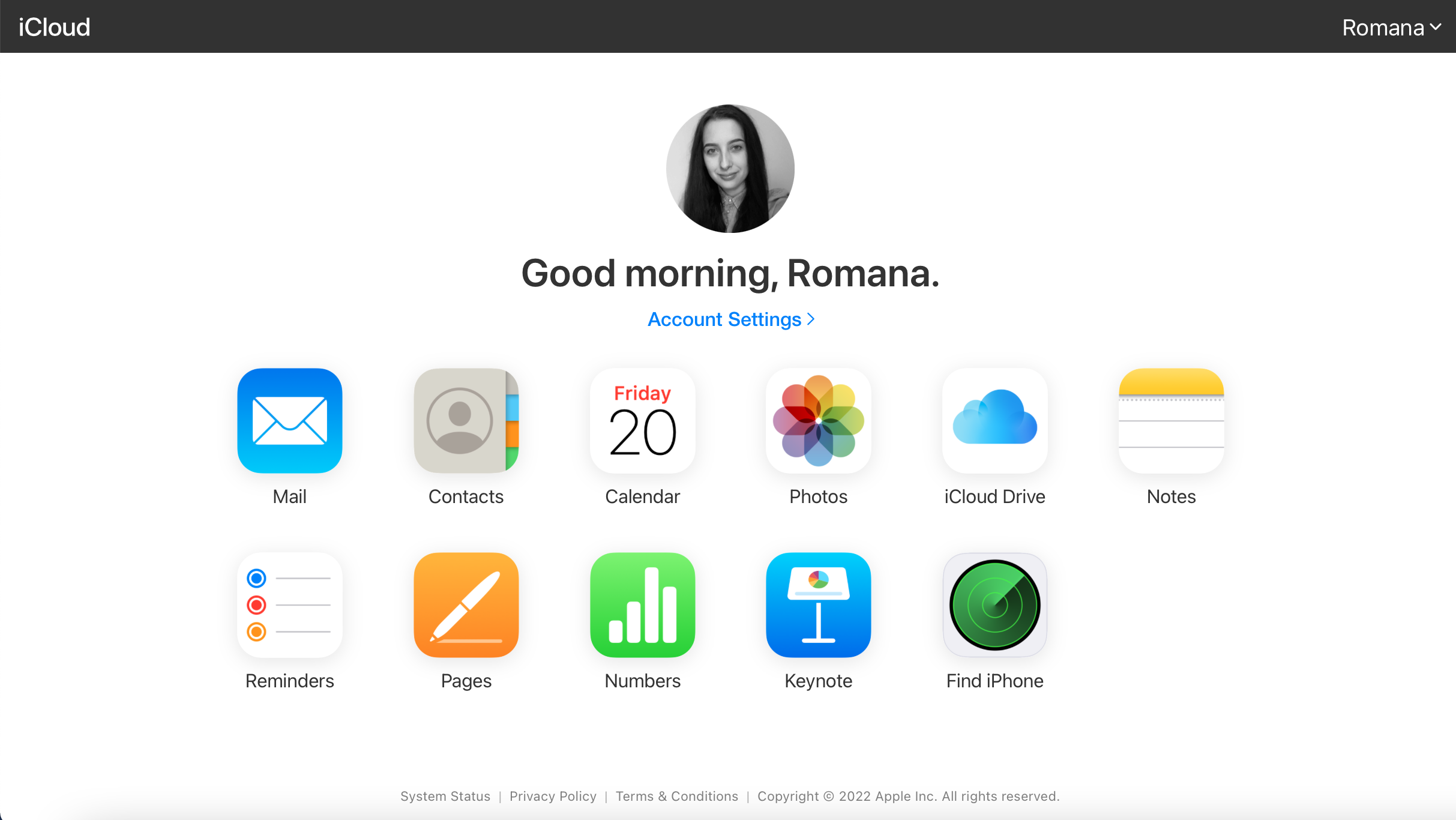View the Privacy Policy footer link
1456x820 pixels.
553,796
